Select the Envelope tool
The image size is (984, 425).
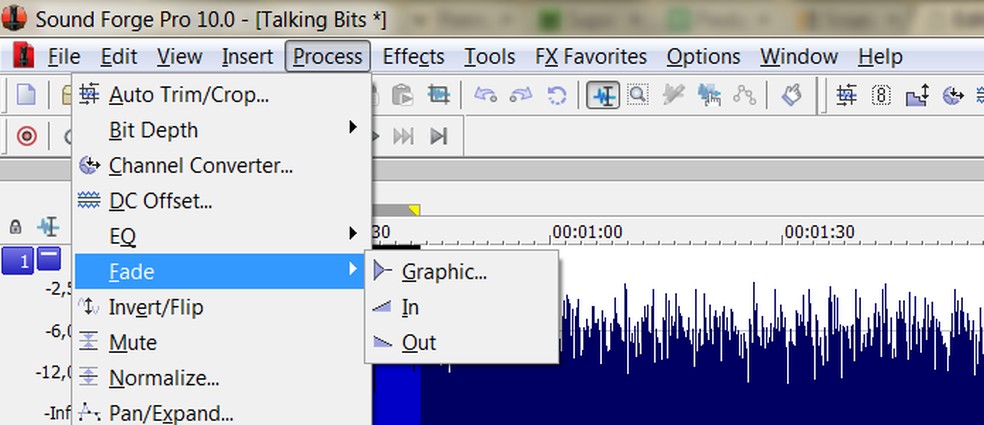744,95
